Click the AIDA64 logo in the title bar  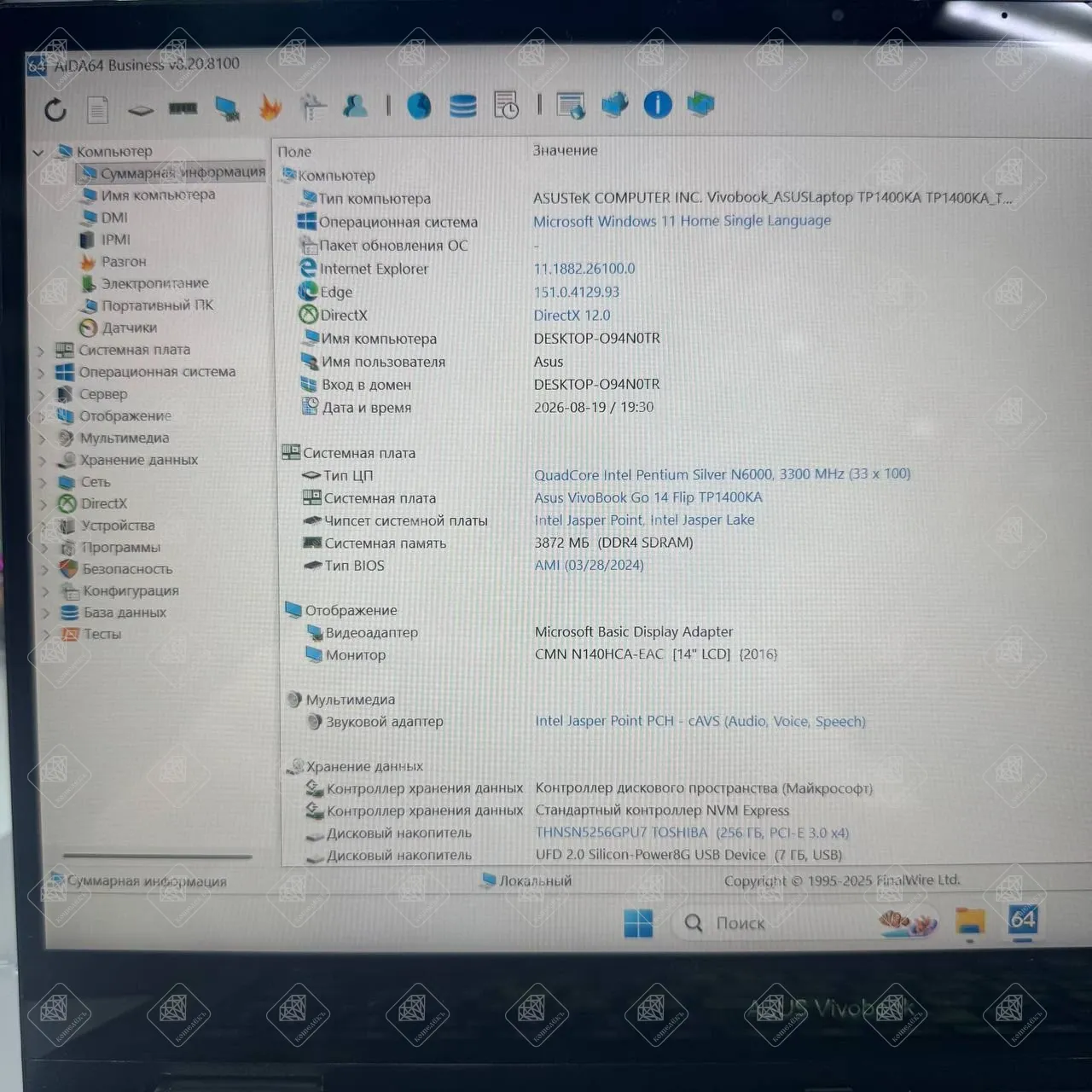tap(37, 65)
